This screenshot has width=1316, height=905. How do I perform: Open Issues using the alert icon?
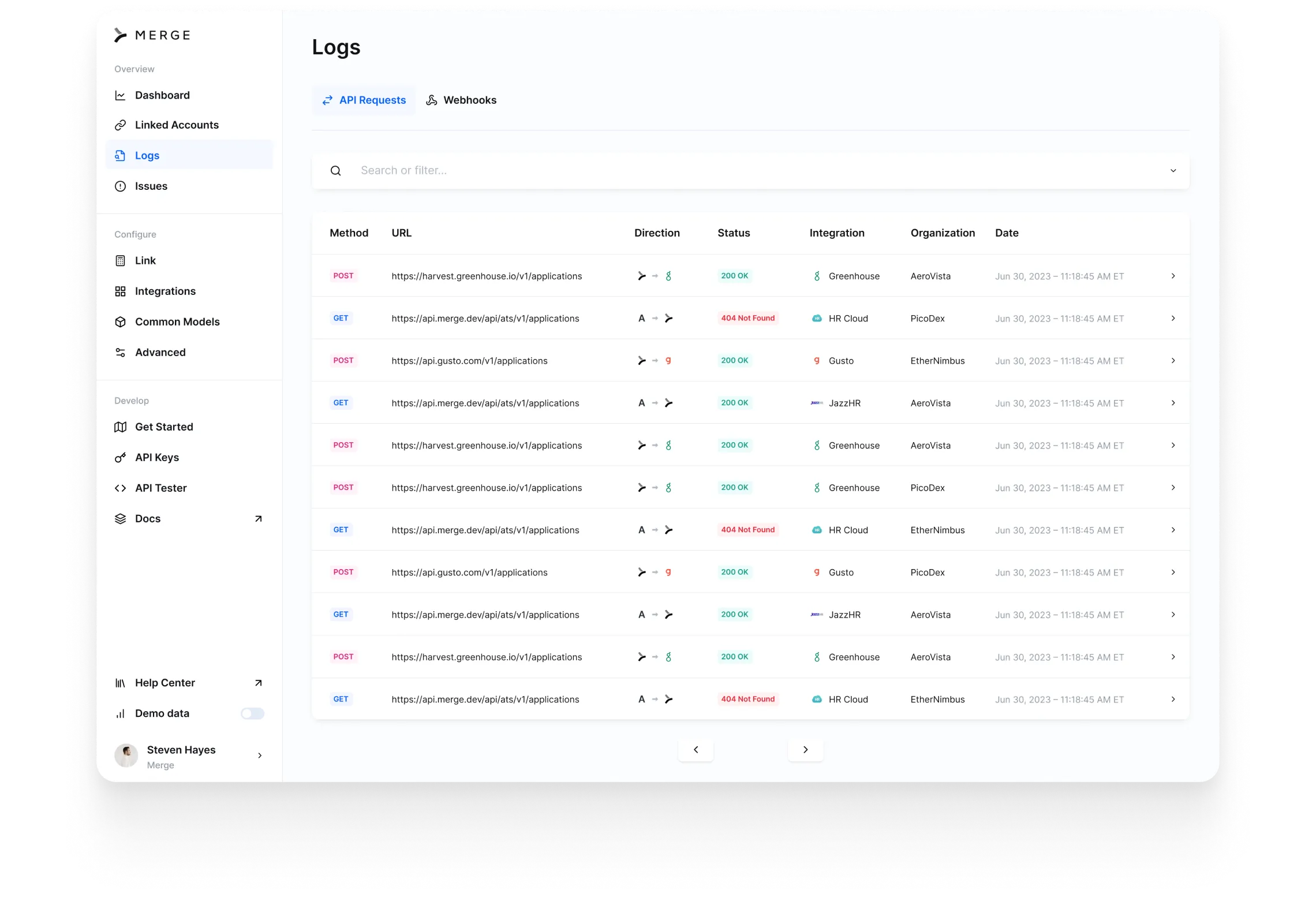point(121,186)
